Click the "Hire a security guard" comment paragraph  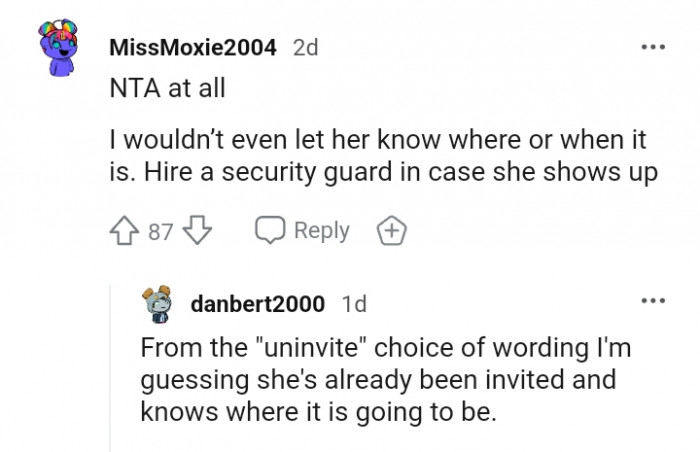(383, 158)
